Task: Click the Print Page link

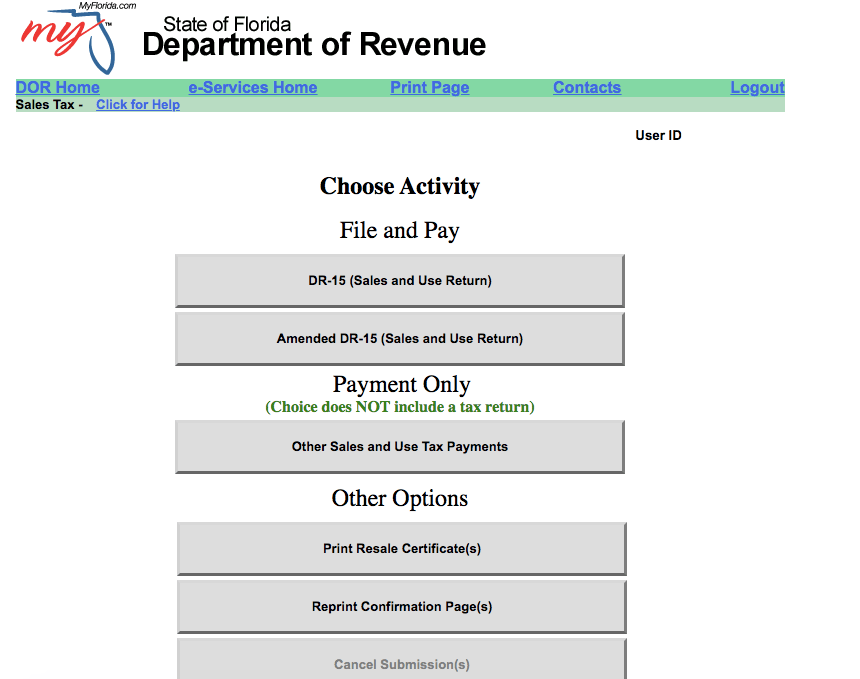Action: (429, 87)
